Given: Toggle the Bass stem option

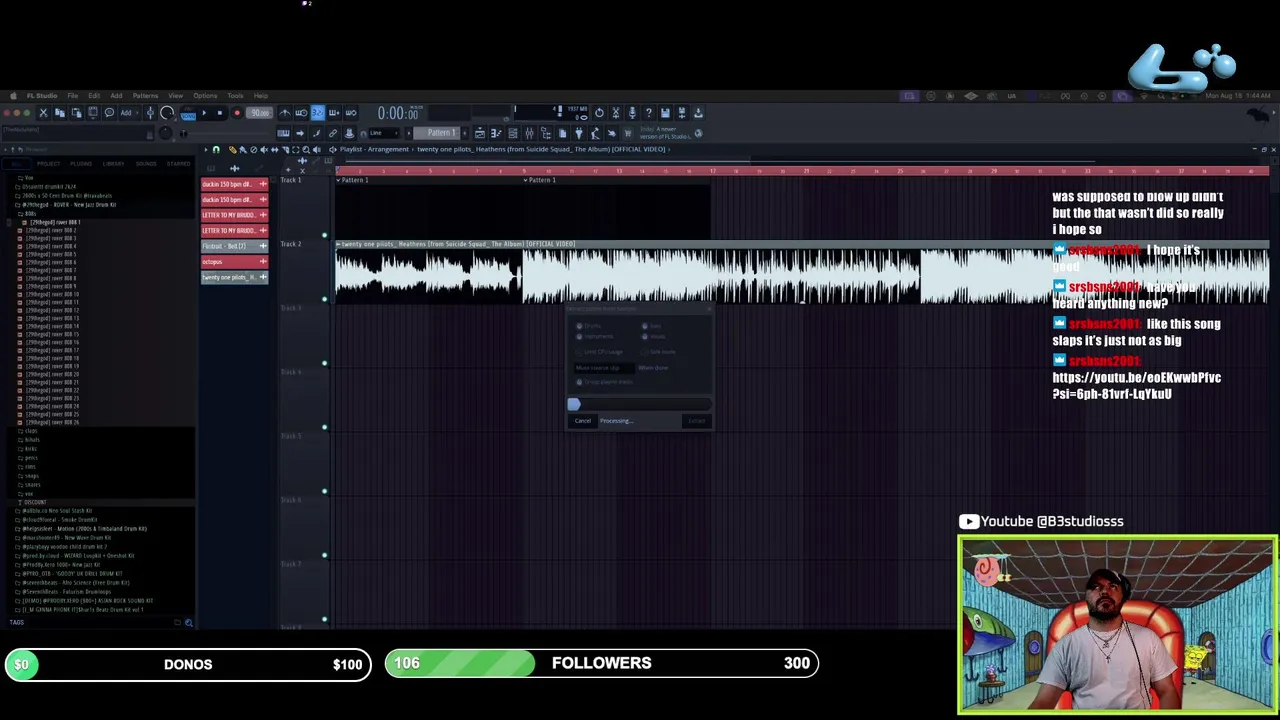Looking at the screenshot, I should (x=645, y=326).
